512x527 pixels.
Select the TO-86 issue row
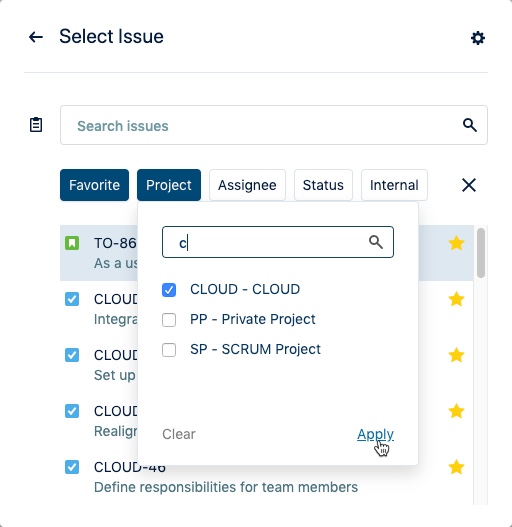pyautogui.click(x=267, y=253)
